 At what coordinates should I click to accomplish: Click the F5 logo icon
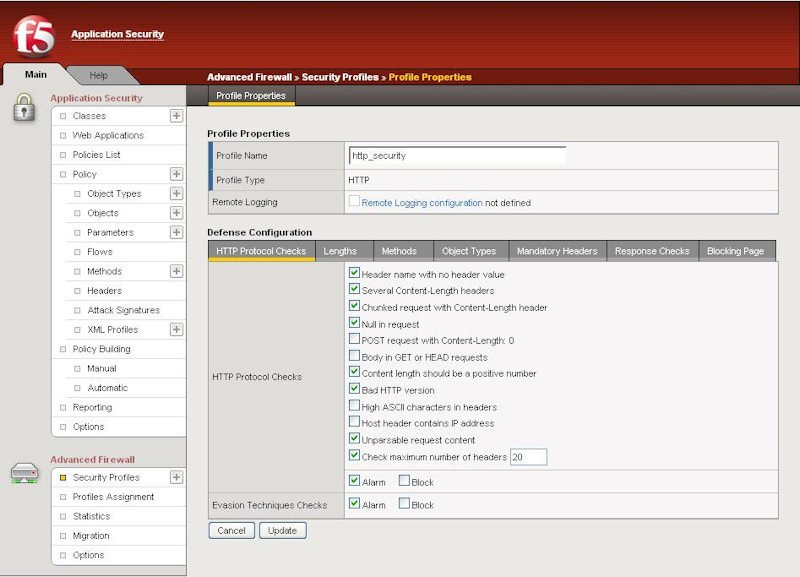tap(34, 36)
